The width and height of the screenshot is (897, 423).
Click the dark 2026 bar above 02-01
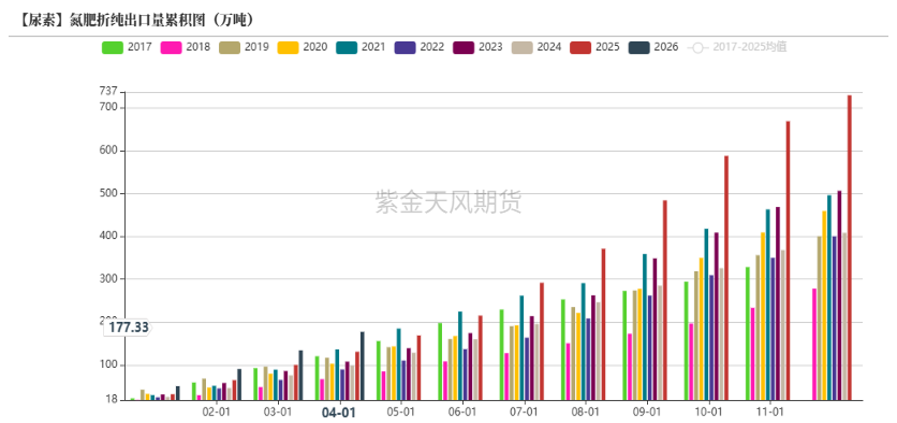239,385
